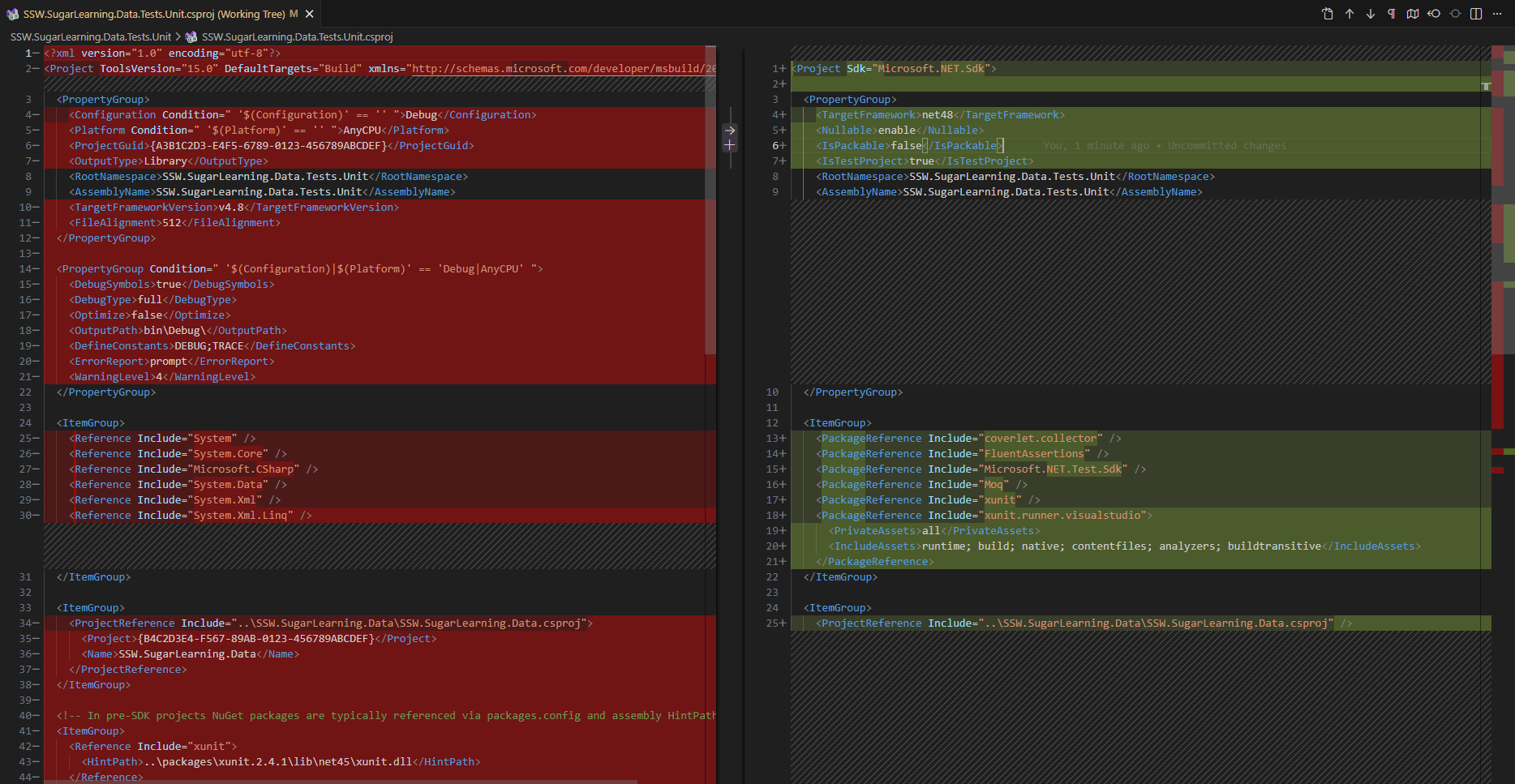Expand the csproj file breadcrumb item
This screenshot has width=1515, height=784.
click(297, 36)
